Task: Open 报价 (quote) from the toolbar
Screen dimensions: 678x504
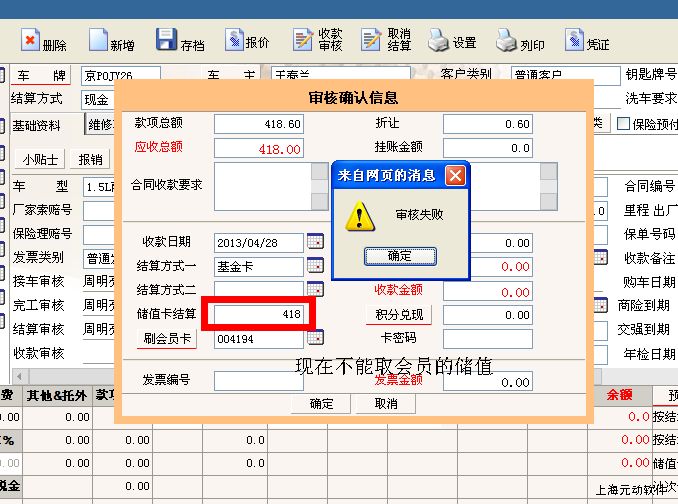Action: point(234,42)
